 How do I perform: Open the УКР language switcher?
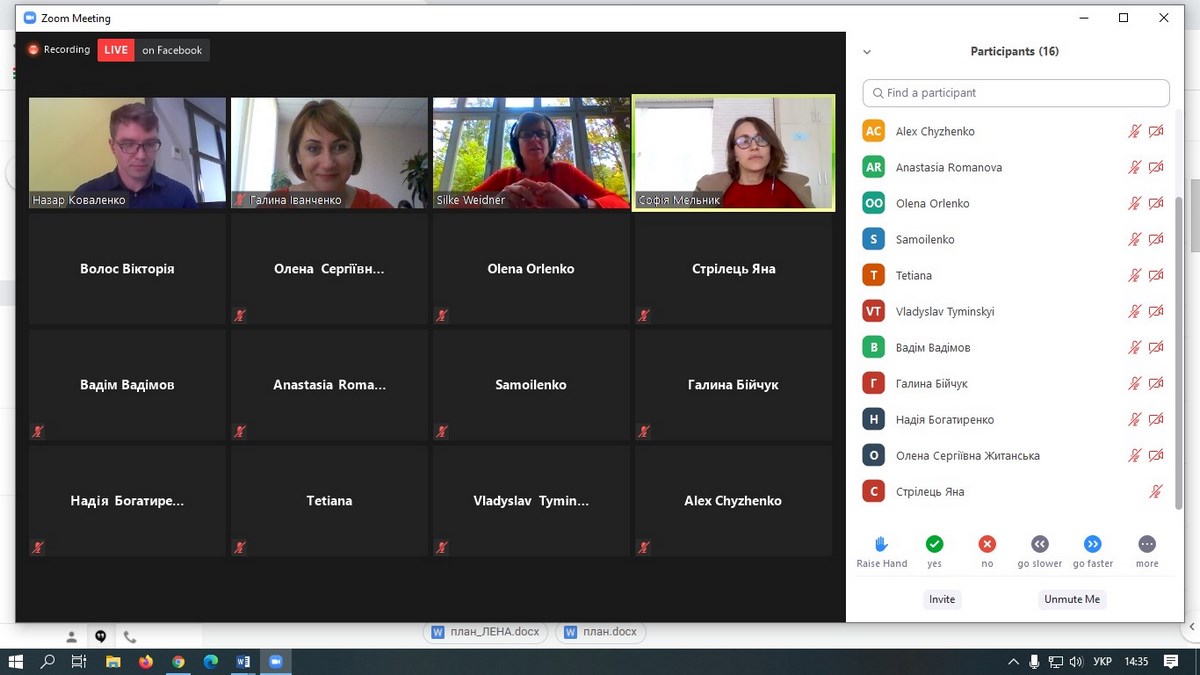[x=1102, y=662]
